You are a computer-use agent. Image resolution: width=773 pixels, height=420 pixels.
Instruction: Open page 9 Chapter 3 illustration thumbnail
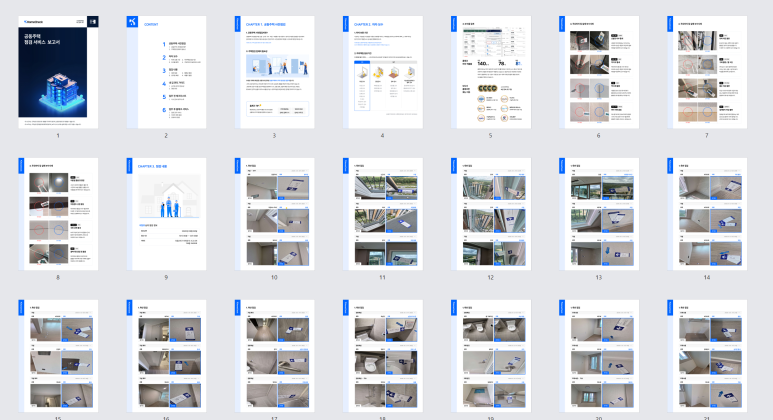[166, 214]
